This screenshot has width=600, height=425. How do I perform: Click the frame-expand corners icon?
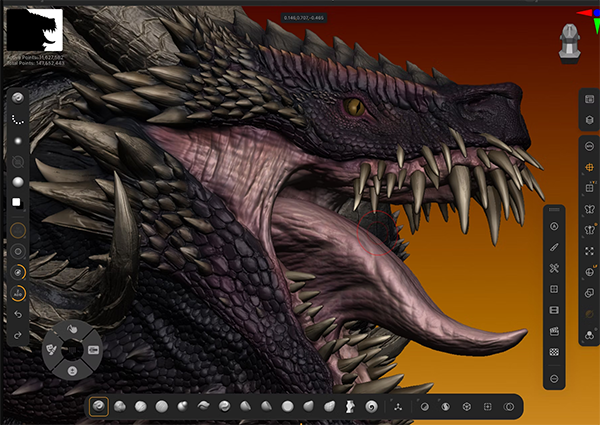pyautogui.click(x=589, y=251)
